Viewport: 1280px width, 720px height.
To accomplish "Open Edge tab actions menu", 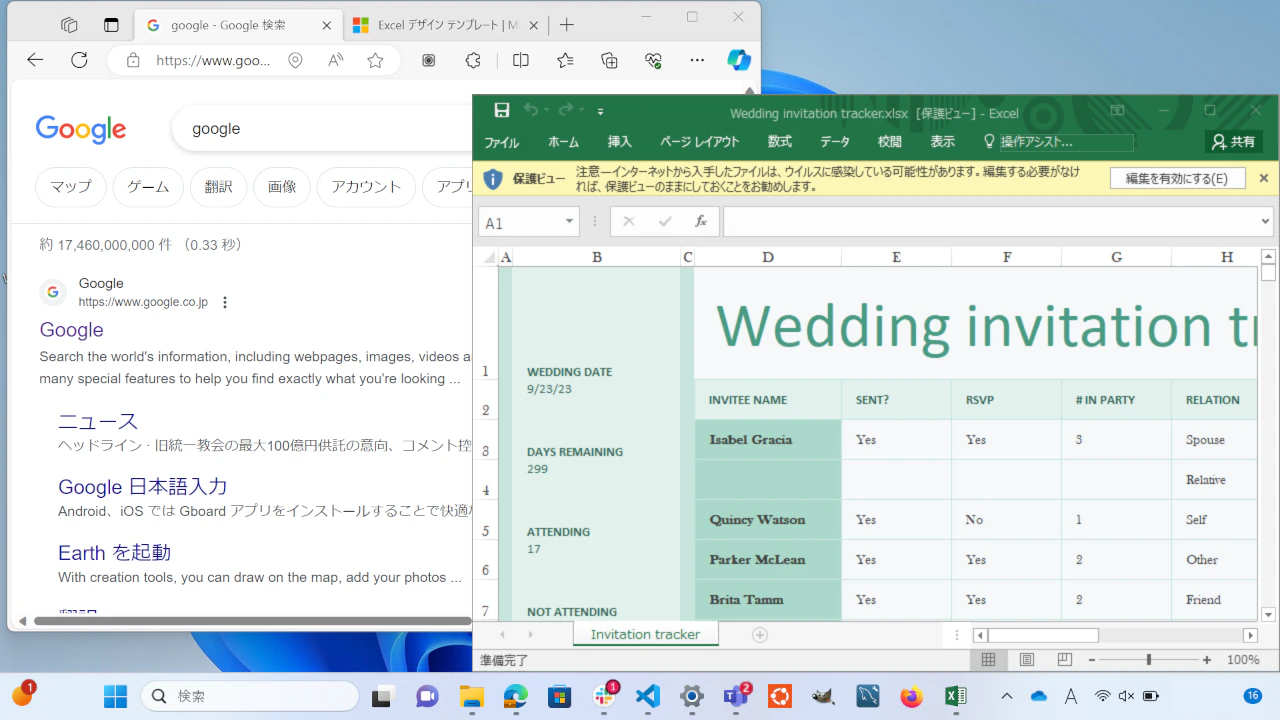I will [111, 24].
